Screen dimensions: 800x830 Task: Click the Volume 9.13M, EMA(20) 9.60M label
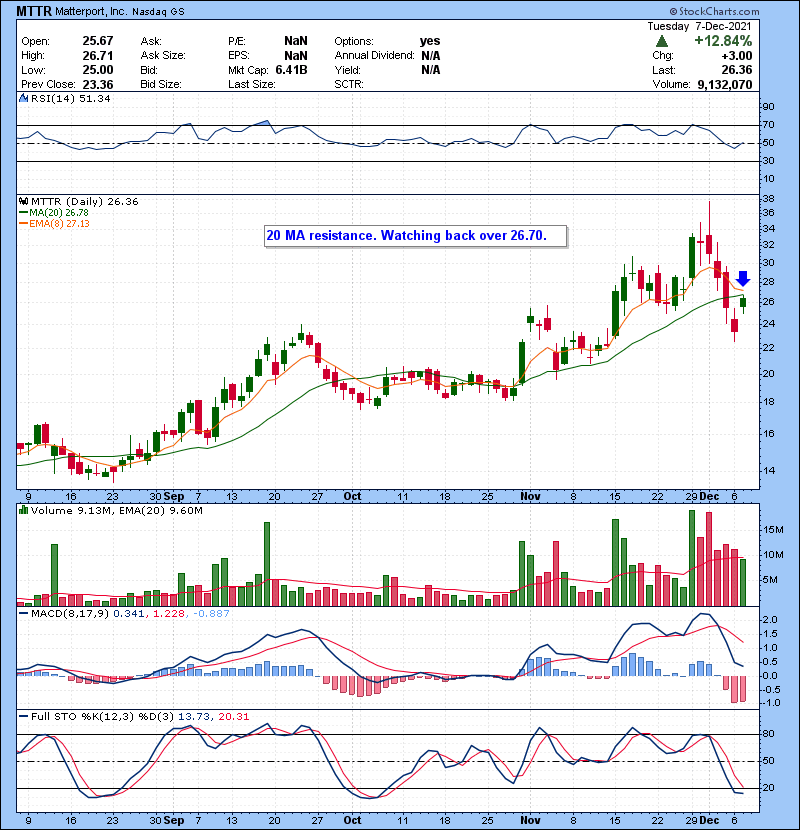point(116,511)
